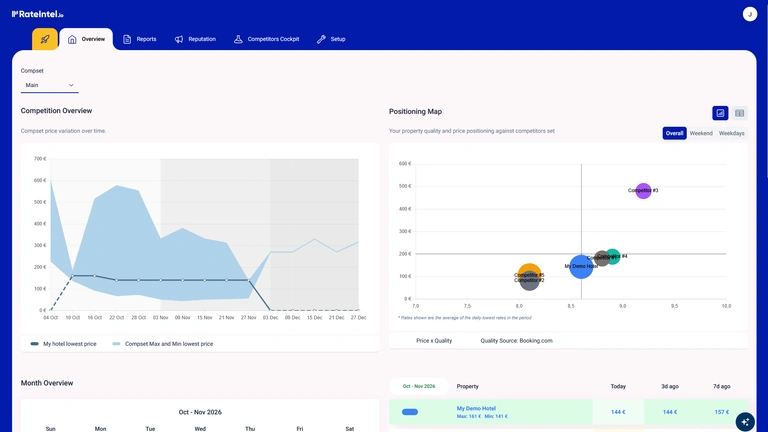Click Price x Quality label
The width and height of the screenshot is (768, 432).
434,340
